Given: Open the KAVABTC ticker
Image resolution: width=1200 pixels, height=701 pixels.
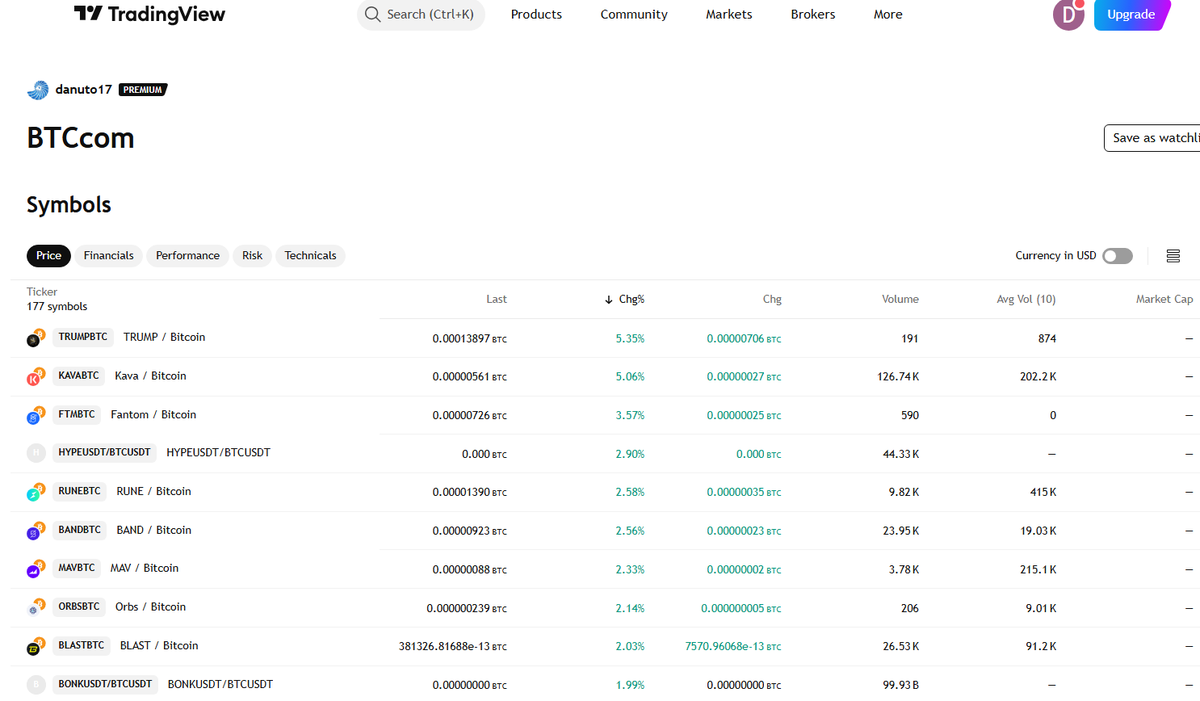Looking at the screenshot, I should [x=79, y=377].
